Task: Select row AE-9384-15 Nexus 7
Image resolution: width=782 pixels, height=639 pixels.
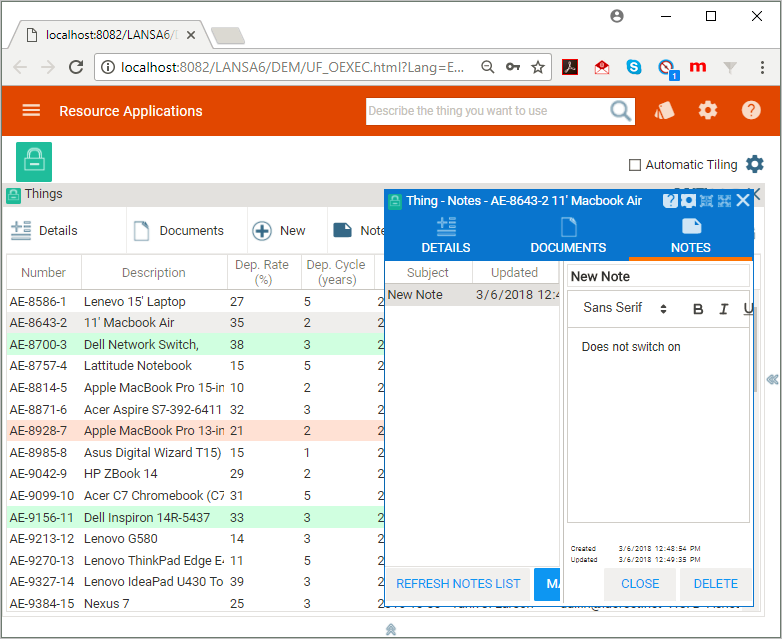Action: point(196,604)
